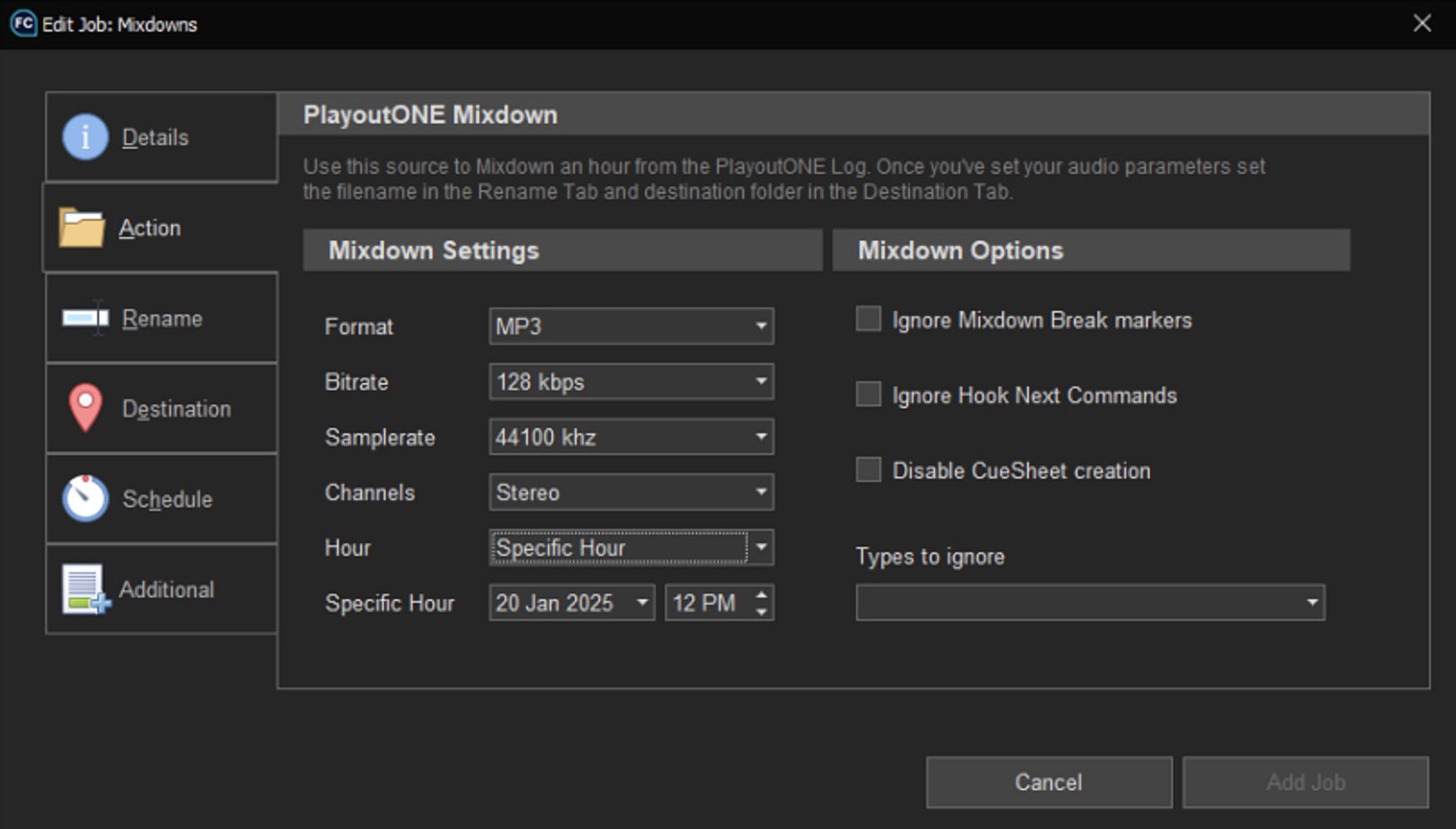This screenshot has width=1456, height=829.
Task: Go to the Rename tab
Action: 161,318
